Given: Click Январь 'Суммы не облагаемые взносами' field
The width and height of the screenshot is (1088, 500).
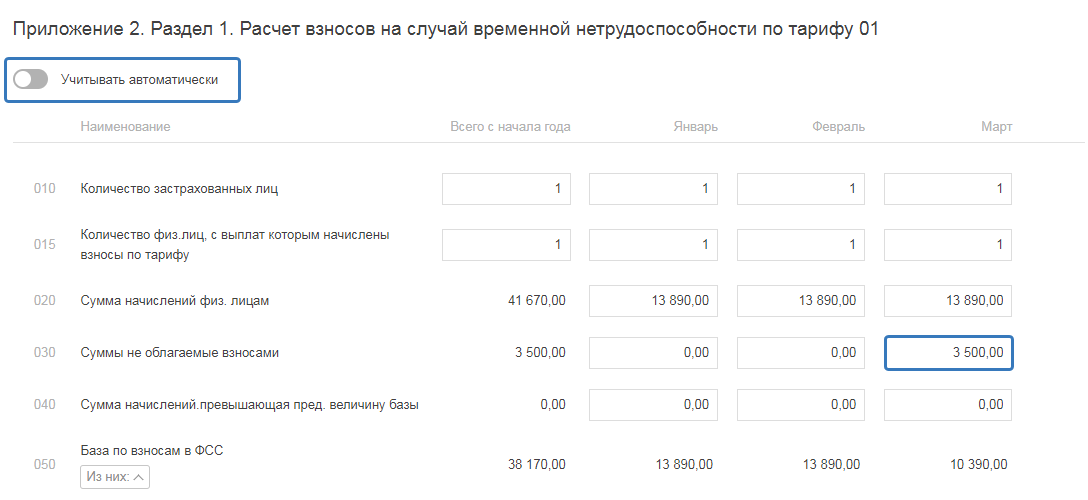Looking at the screenshot, I should 653,352.
